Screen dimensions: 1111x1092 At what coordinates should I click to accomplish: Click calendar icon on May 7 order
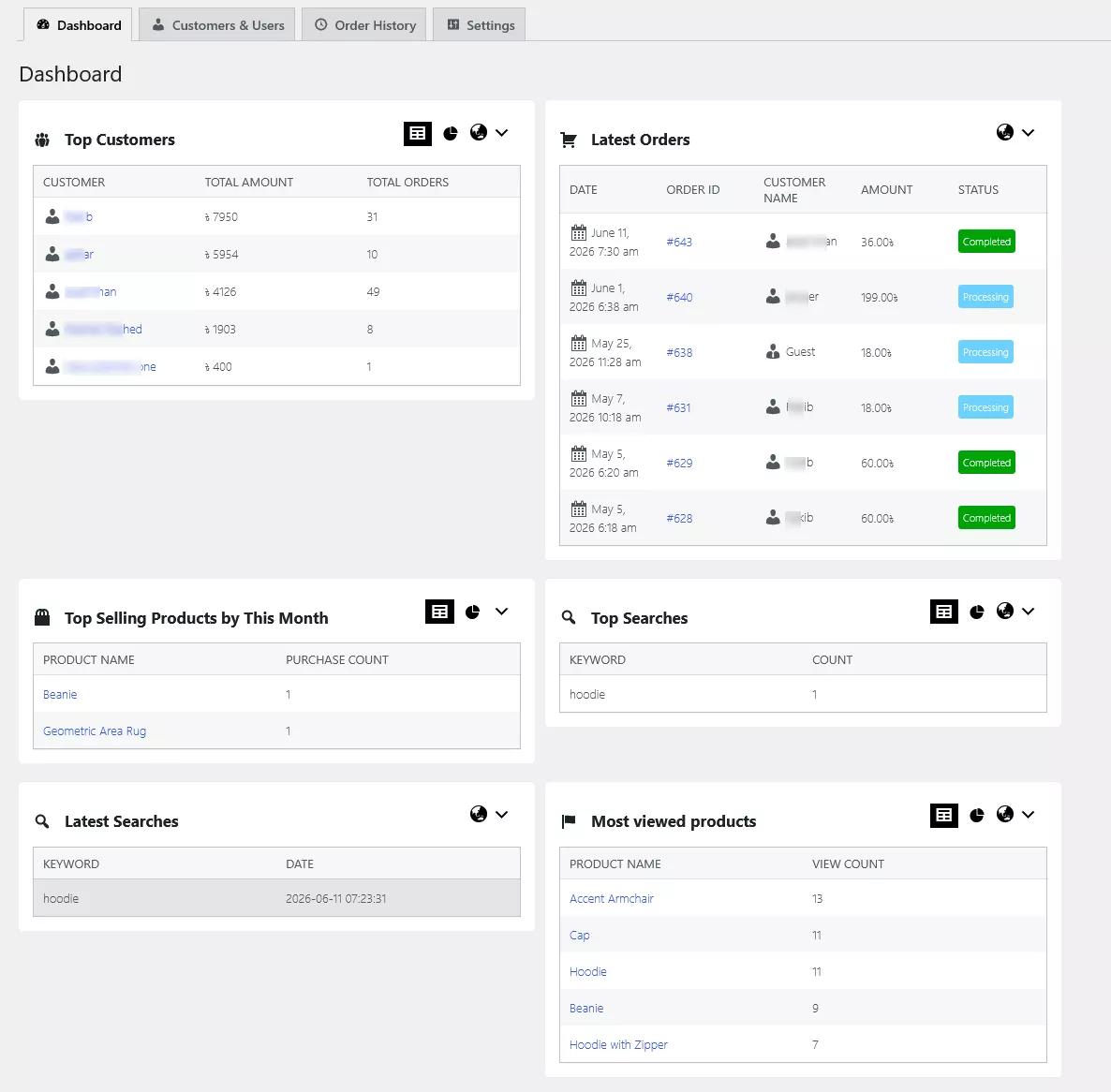point(579,398)
